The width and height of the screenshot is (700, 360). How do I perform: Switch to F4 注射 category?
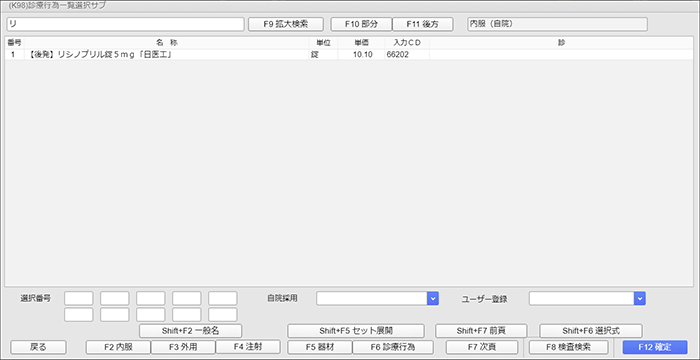click(248, 347)
